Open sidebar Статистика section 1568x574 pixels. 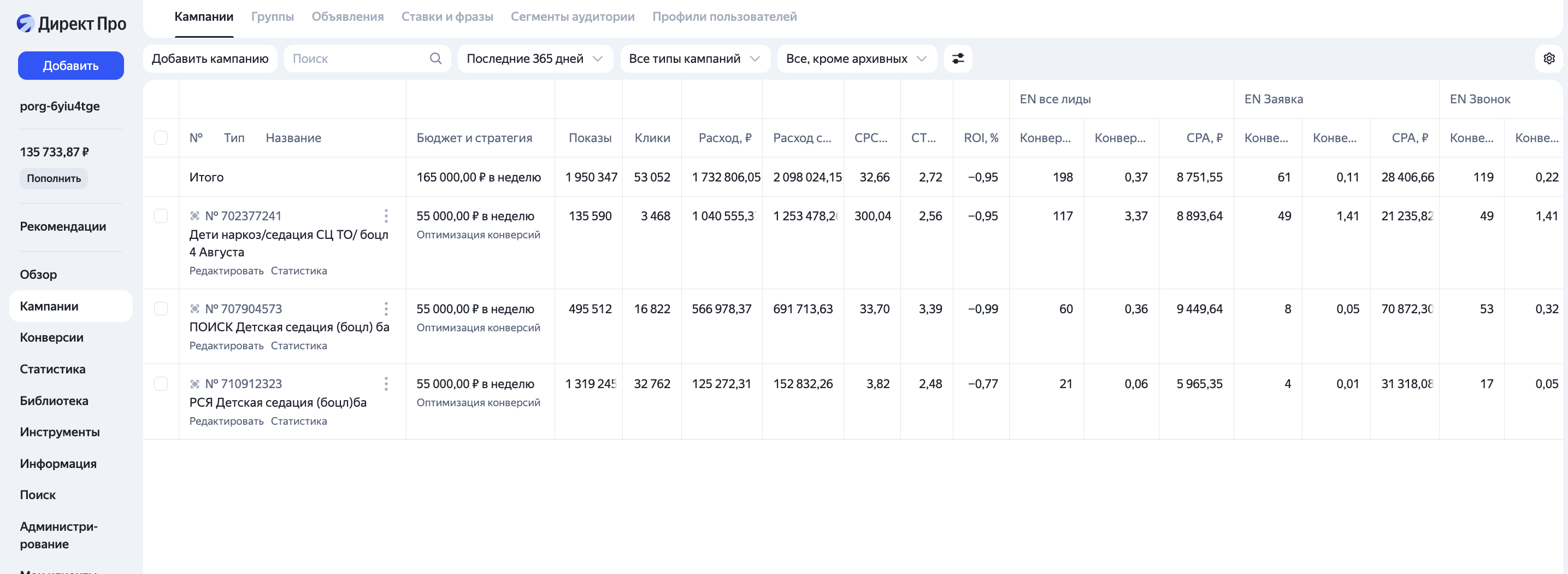click(52, 368)
